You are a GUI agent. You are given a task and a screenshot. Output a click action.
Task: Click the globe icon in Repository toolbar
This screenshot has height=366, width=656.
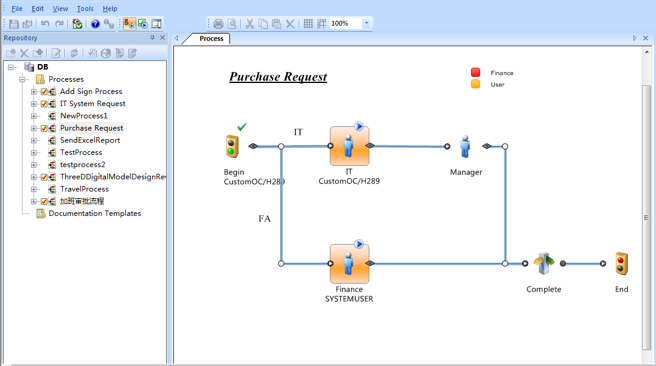106,53
